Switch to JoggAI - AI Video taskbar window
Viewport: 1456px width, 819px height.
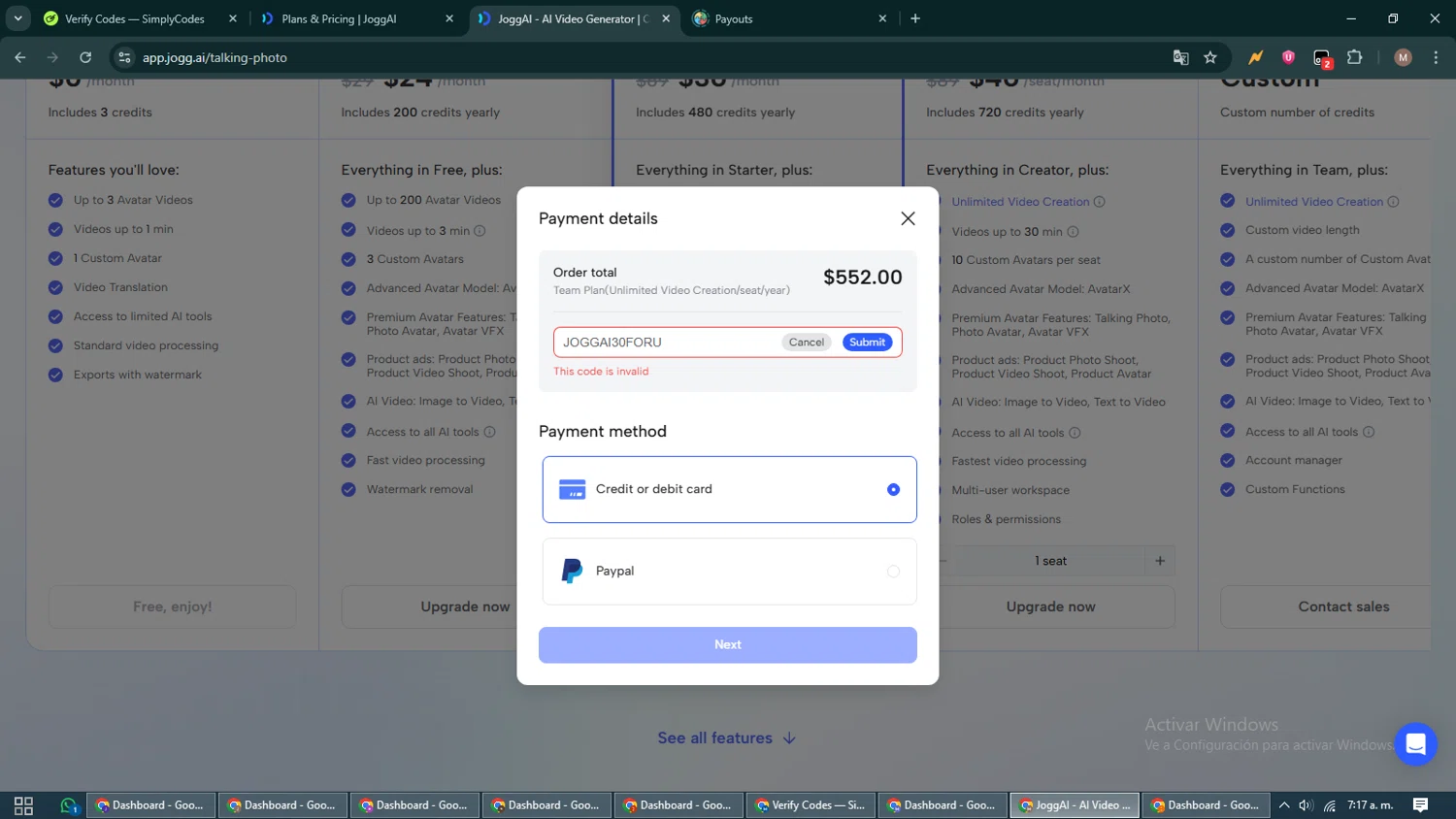pyautogui.click(x=1075, y=805)
